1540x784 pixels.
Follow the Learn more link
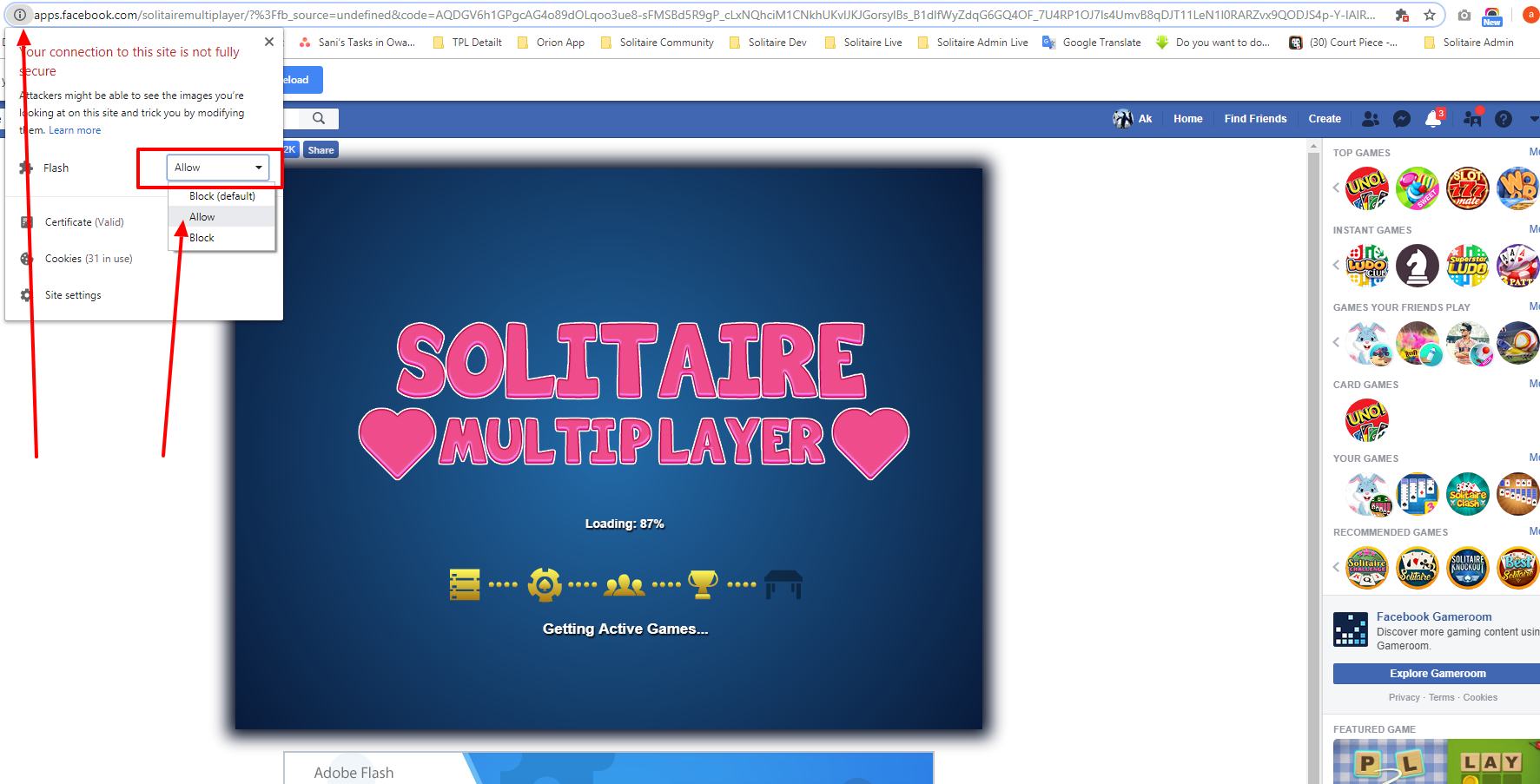(75, 130)
